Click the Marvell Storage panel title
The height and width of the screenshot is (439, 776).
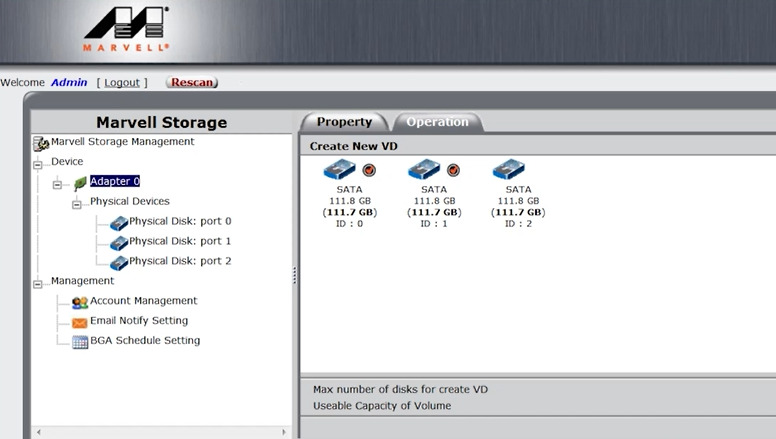[x=162, y=122]
